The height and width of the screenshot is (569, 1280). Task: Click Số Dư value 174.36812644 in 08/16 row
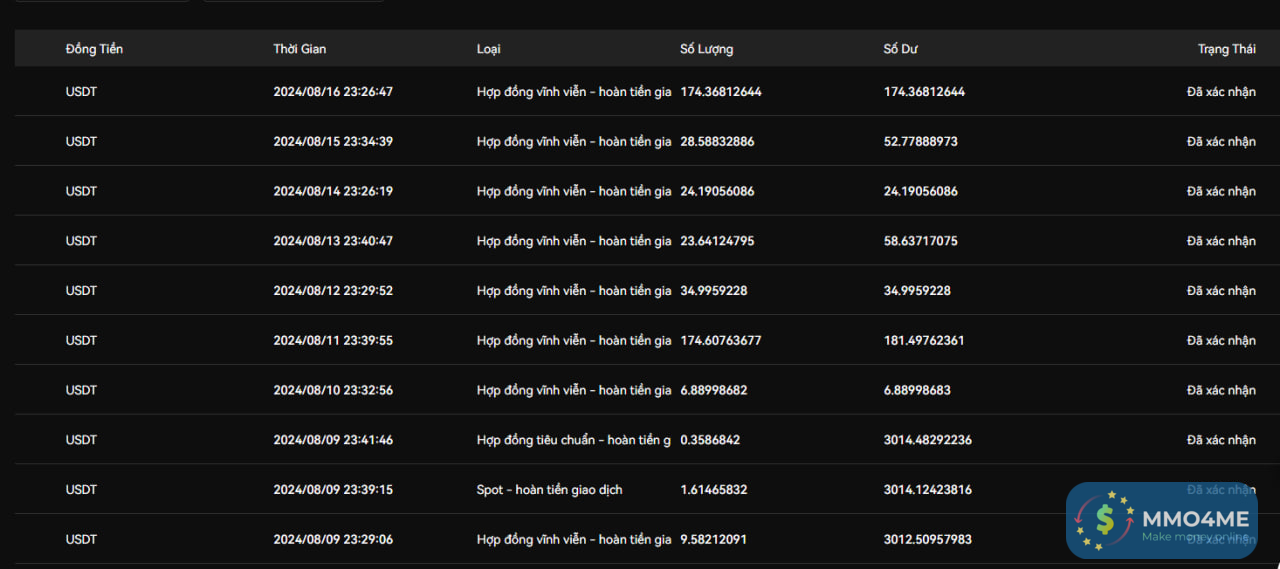coord(925,92)
